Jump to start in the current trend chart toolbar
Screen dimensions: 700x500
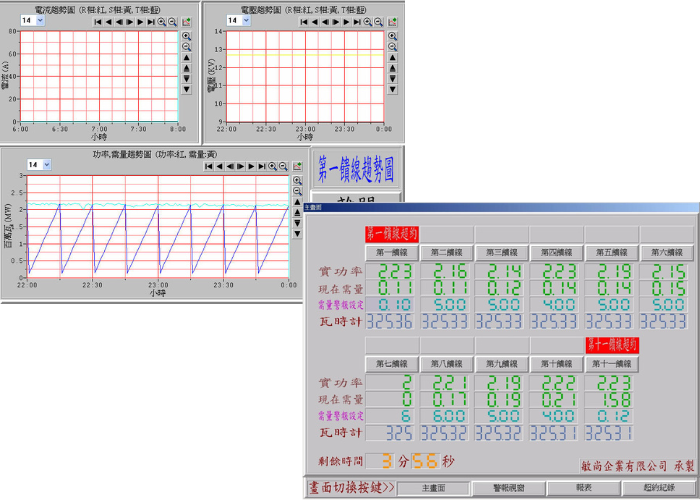98,22
